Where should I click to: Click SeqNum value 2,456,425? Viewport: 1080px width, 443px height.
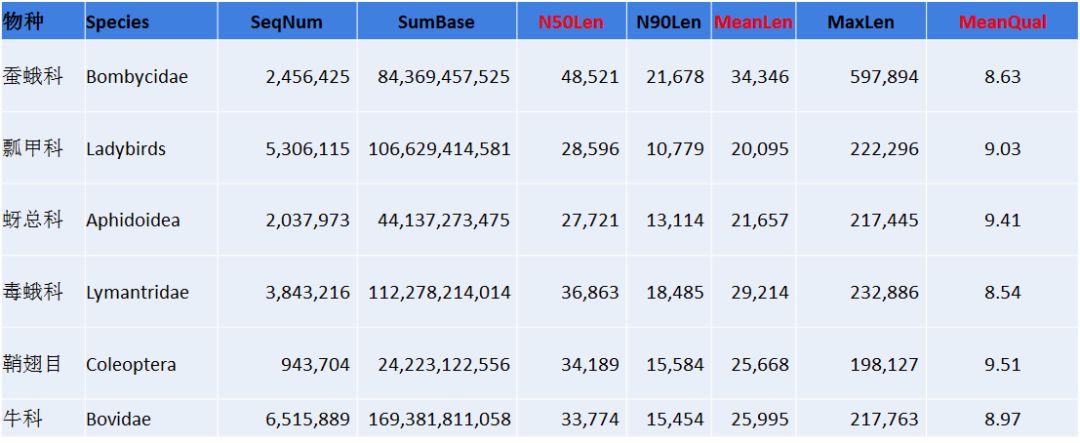tap(307, 77)
